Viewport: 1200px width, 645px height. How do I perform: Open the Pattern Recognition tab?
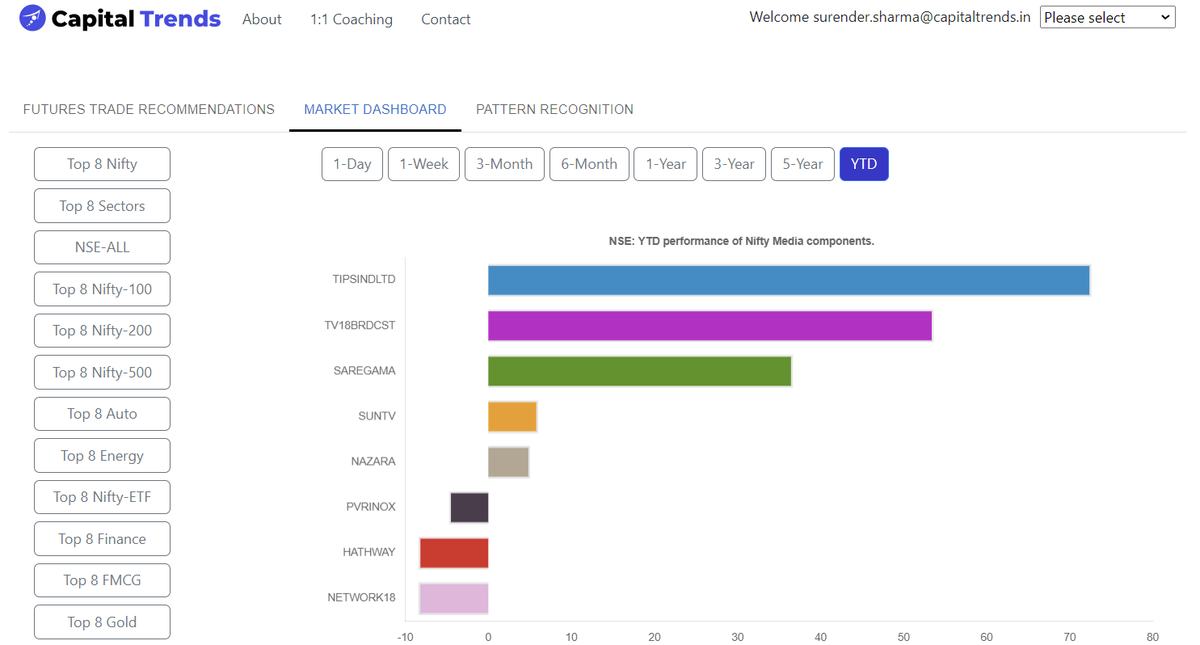point(555,109)
